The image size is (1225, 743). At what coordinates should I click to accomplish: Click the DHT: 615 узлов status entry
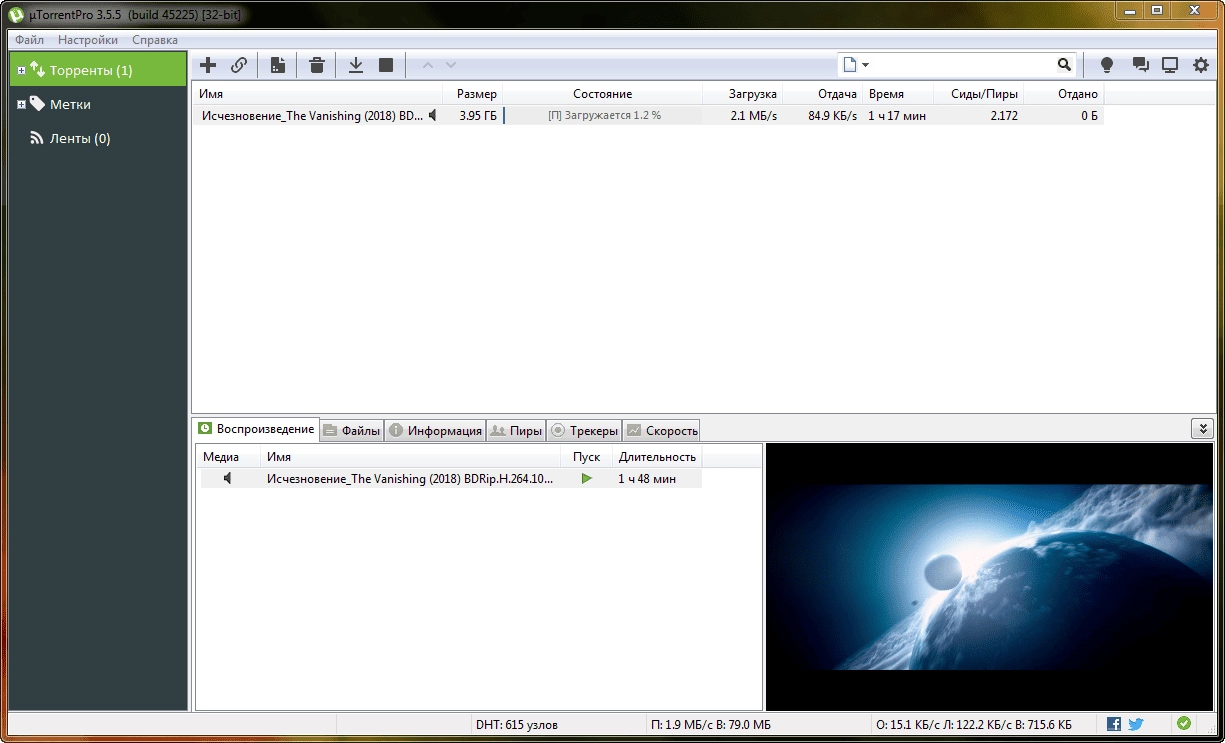click(517, 724)
